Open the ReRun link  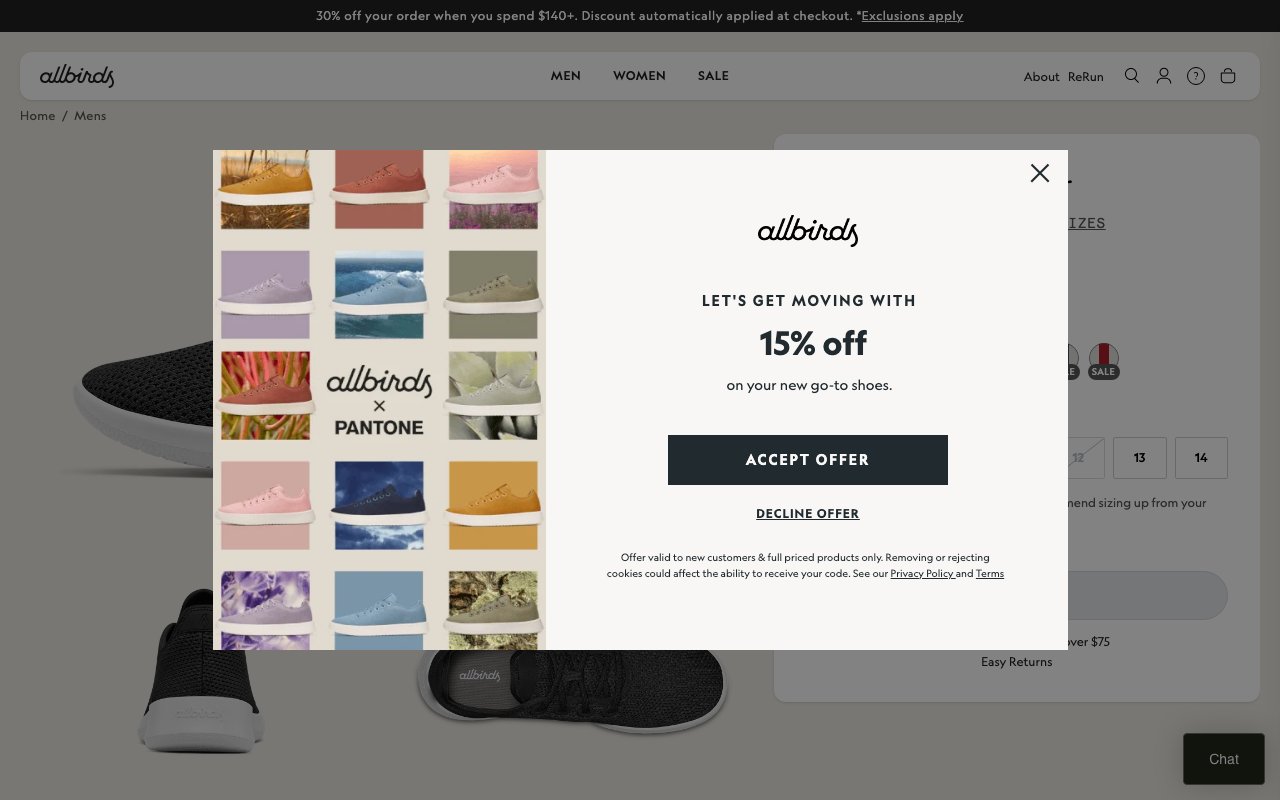[x=1086, y=77]
